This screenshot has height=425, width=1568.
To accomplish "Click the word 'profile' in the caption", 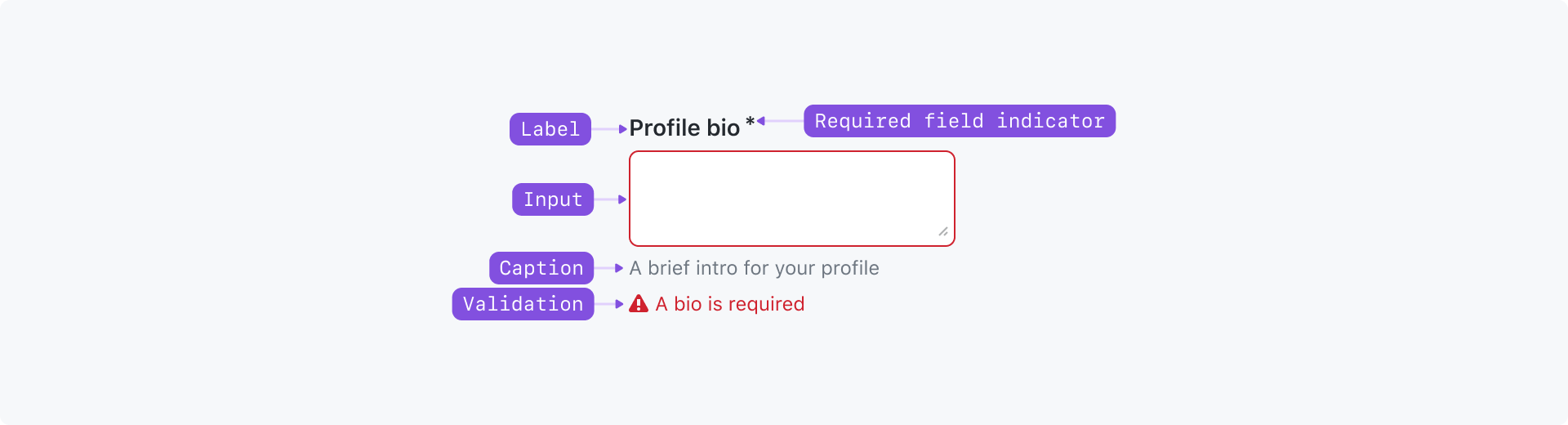I will pyautogui.click(x=850, y=268).
